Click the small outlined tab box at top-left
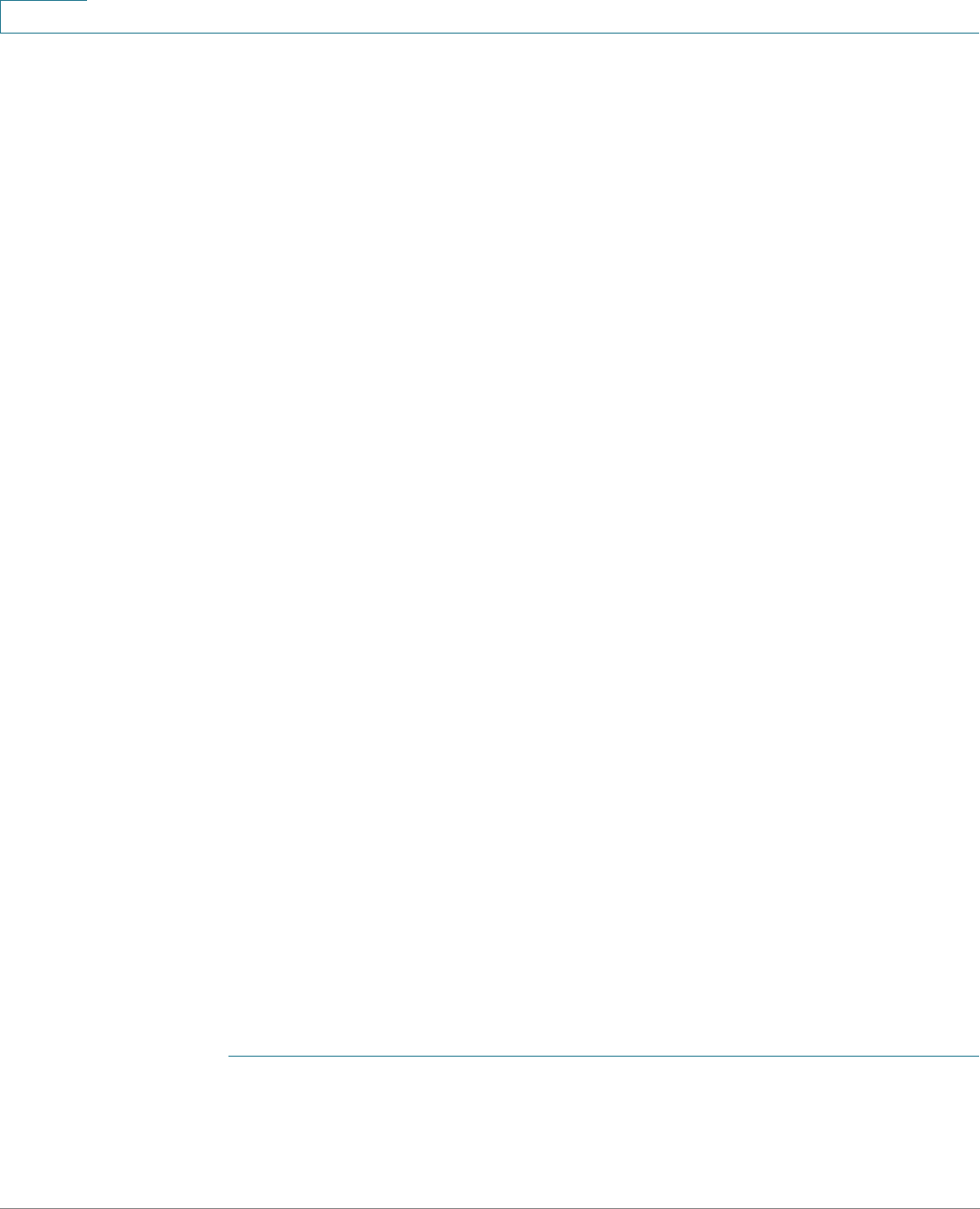Image resolution: width=980 pixels, height=1209 pixels. (44, 16)
